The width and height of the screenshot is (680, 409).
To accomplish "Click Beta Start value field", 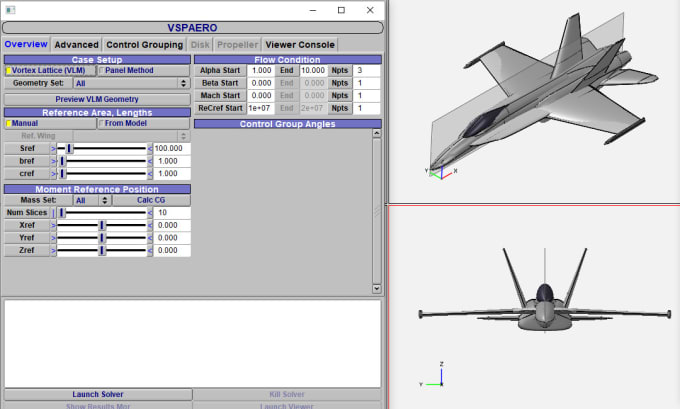I will (x=261, y=83).
